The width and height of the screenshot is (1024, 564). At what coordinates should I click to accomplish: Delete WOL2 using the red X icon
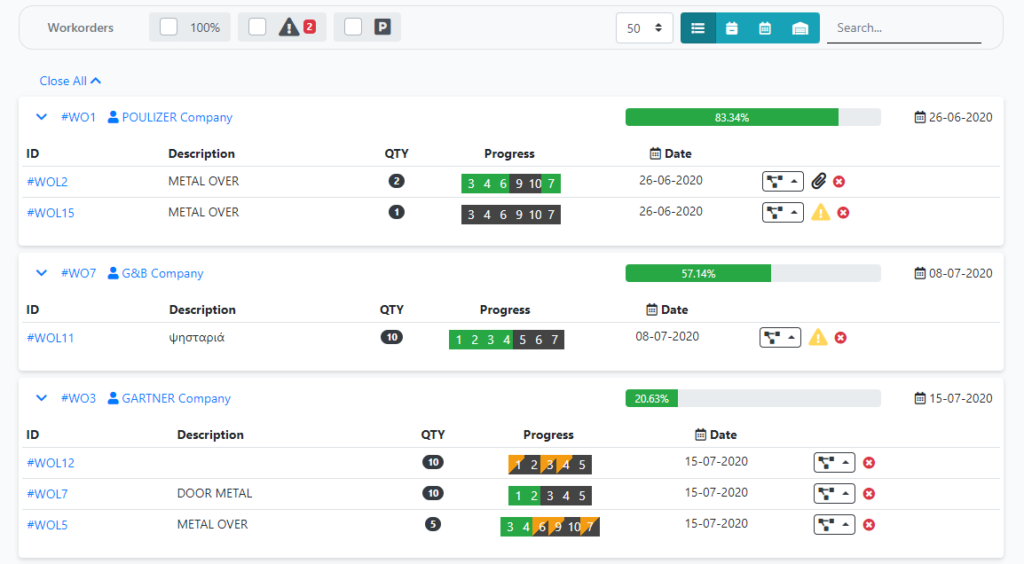839,182
